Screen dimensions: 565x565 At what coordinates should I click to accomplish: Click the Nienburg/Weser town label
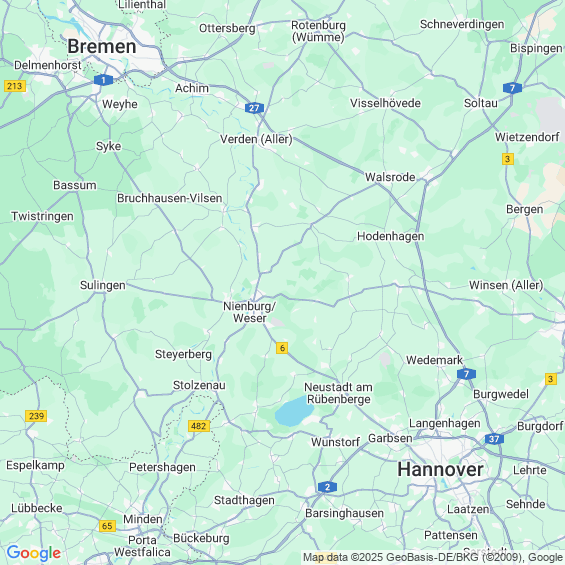(250, 312)
